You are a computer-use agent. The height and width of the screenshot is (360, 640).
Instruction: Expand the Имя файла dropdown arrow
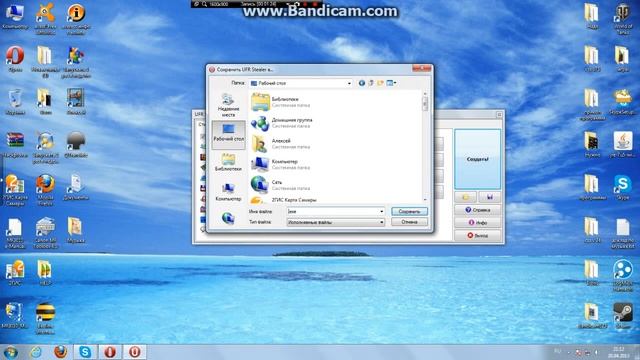pos(382,211)
